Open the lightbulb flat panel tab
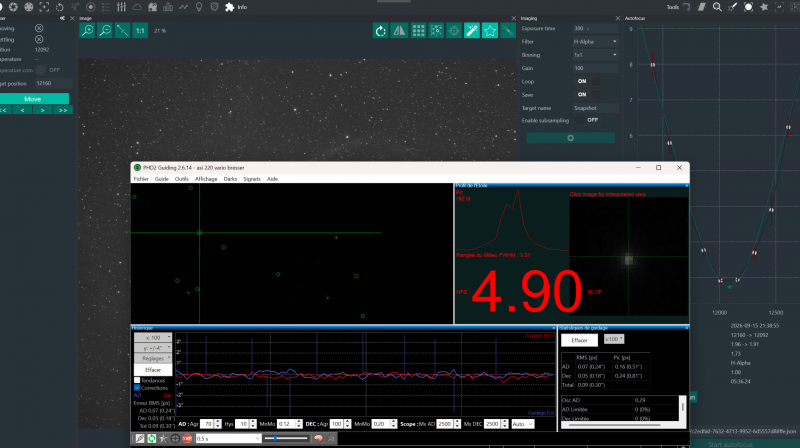 (199, 7)
